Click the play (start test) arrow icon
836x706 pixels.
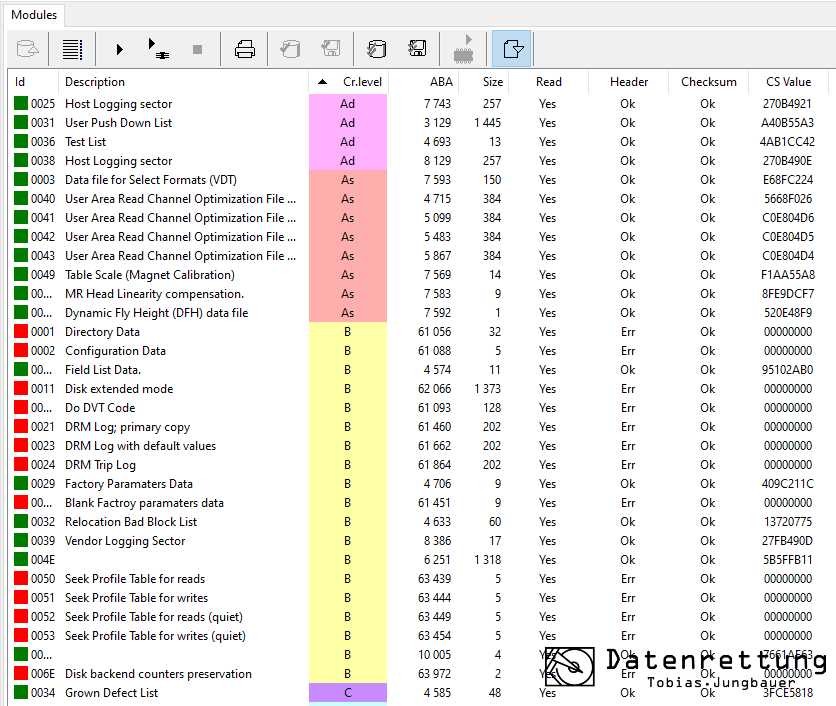tap(119, 50)
